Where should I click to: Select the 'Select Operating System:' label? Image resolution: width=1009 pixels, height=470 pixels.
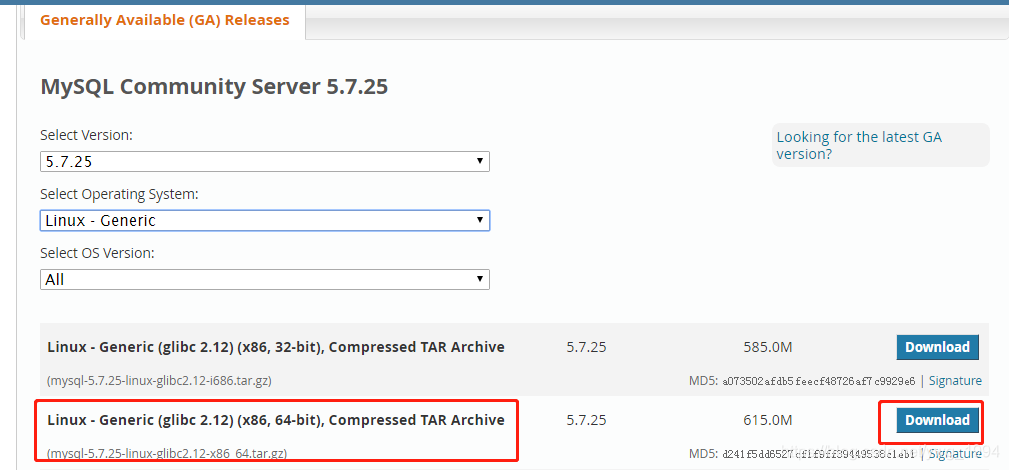coord(119,194)
